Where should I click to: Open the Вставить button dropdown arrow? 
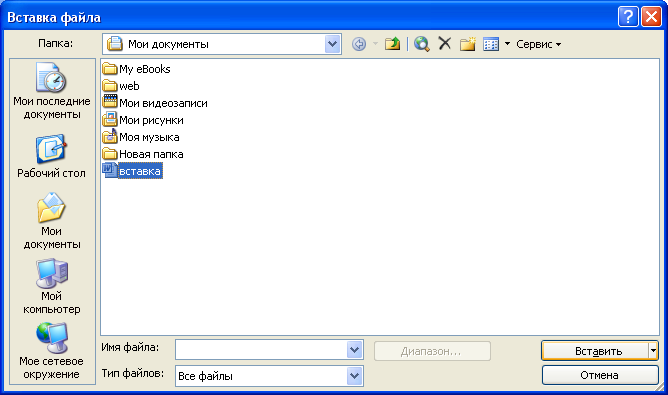653,351
